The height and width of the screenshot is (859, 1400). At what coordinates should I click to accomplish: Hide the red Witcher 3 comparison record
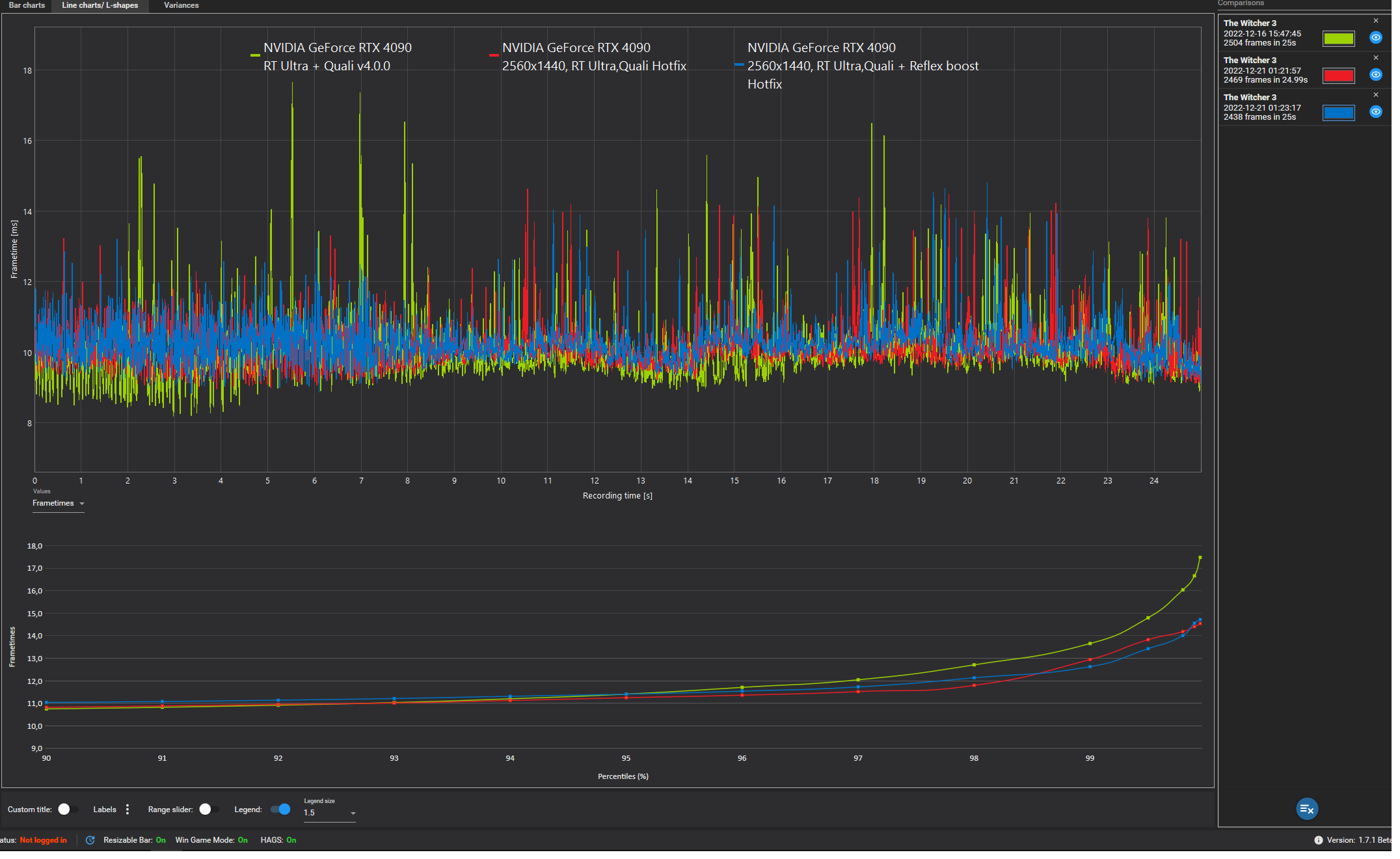1375,75
